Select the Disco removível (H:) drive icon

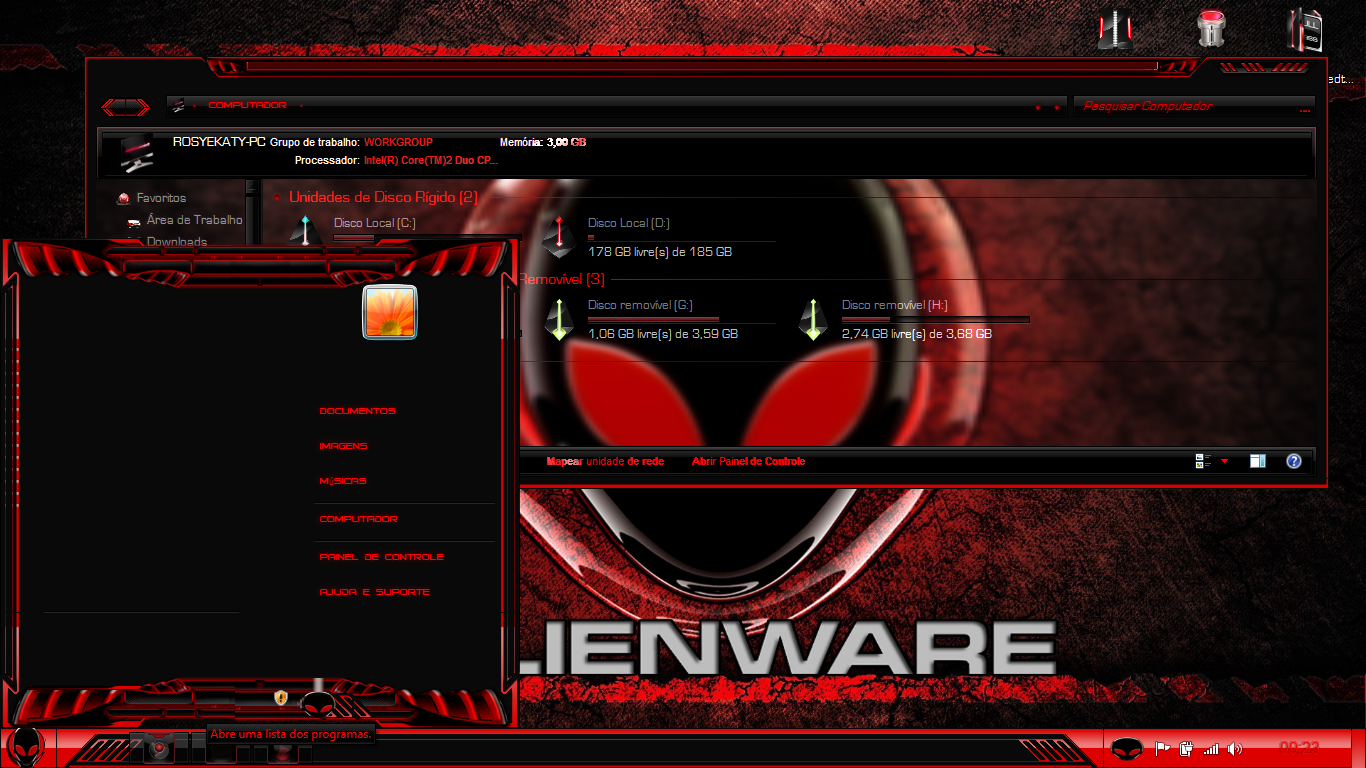click(812, 319)
